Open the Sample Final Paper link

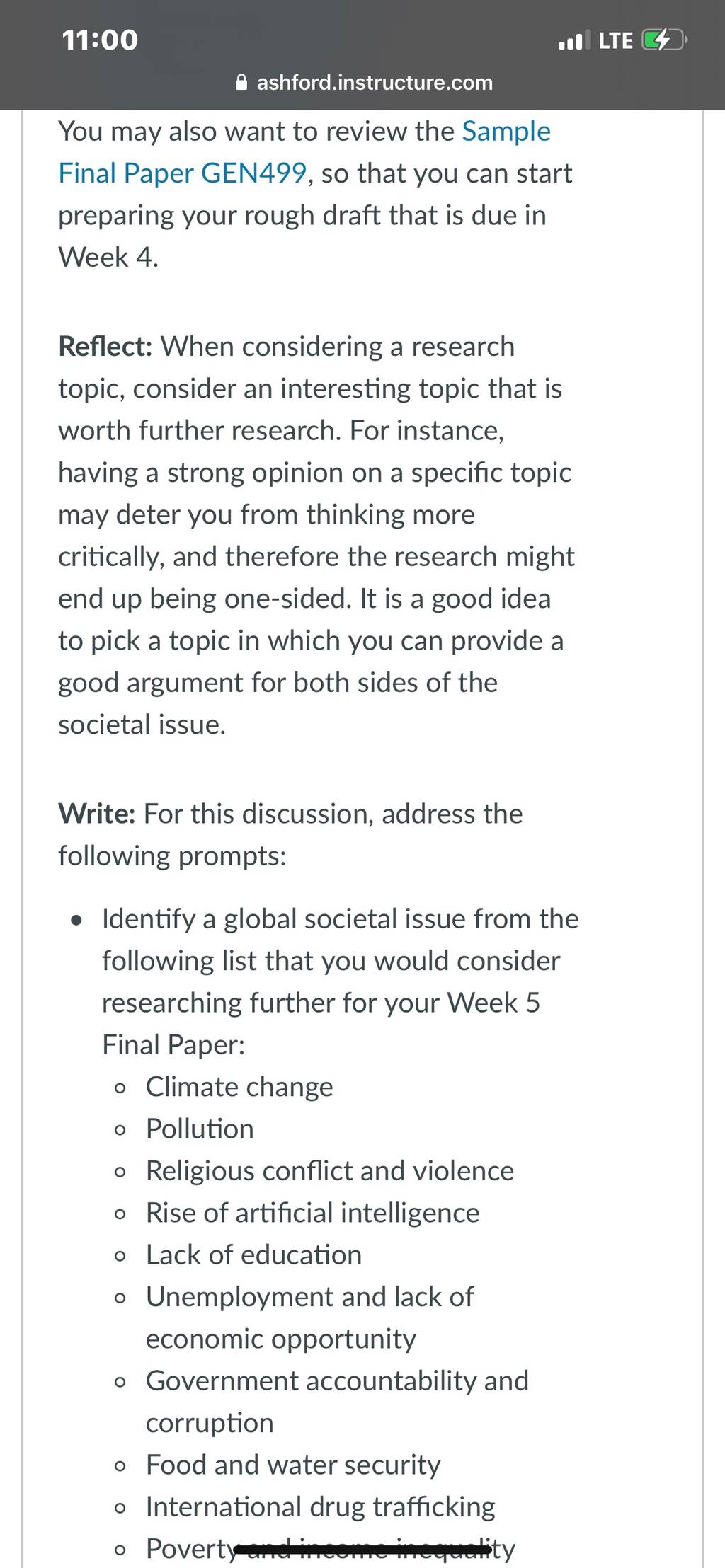point(304,152)
